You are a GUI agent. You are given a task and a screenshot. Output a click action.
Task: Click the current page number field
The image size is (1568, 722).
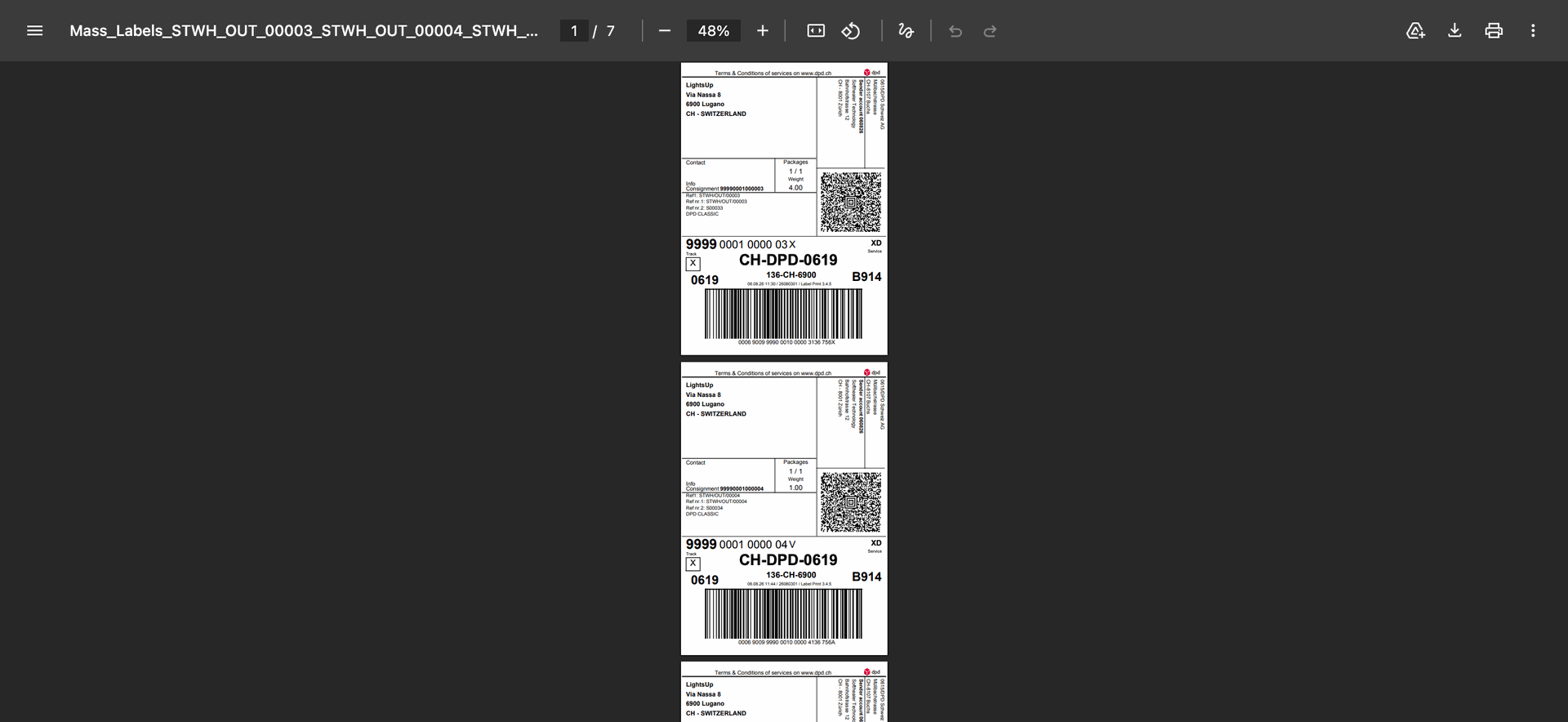[x=574, y=31]
